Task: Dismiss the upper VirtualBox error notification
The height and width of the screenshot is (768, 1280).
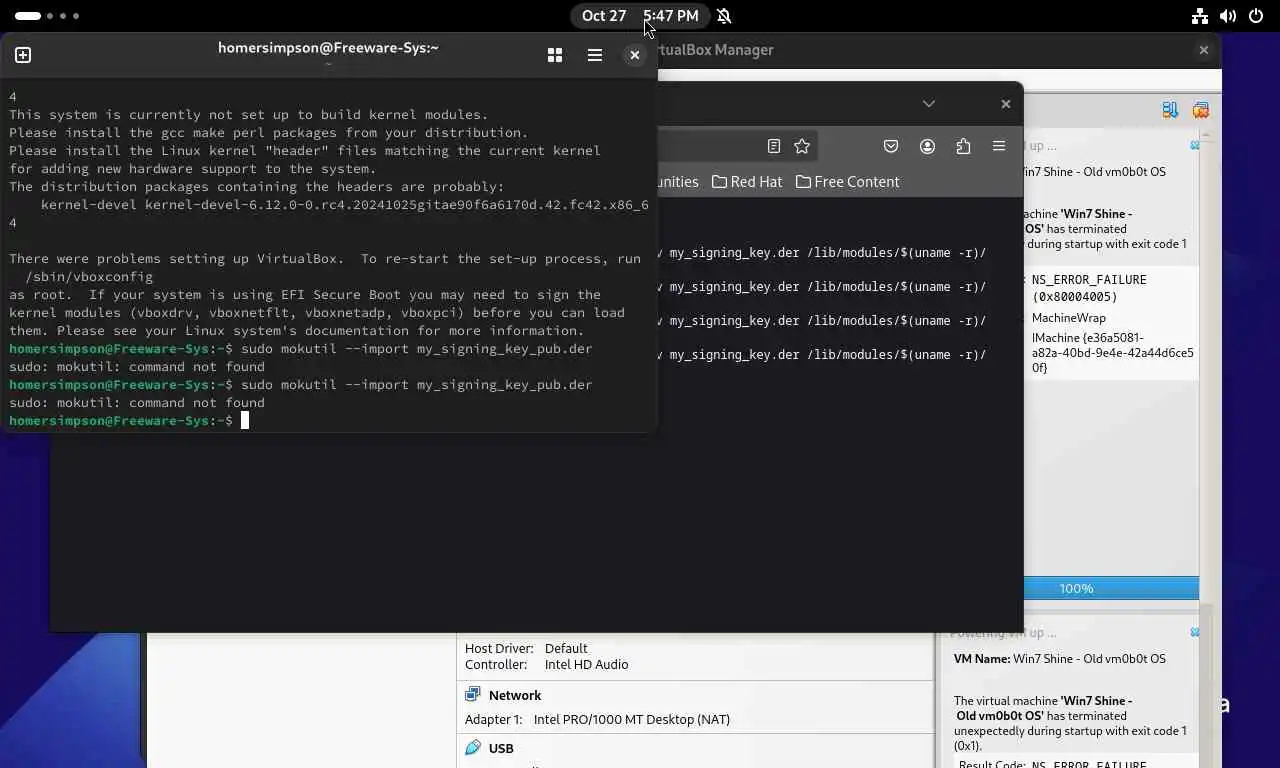Action: (x=1194, y=146)
